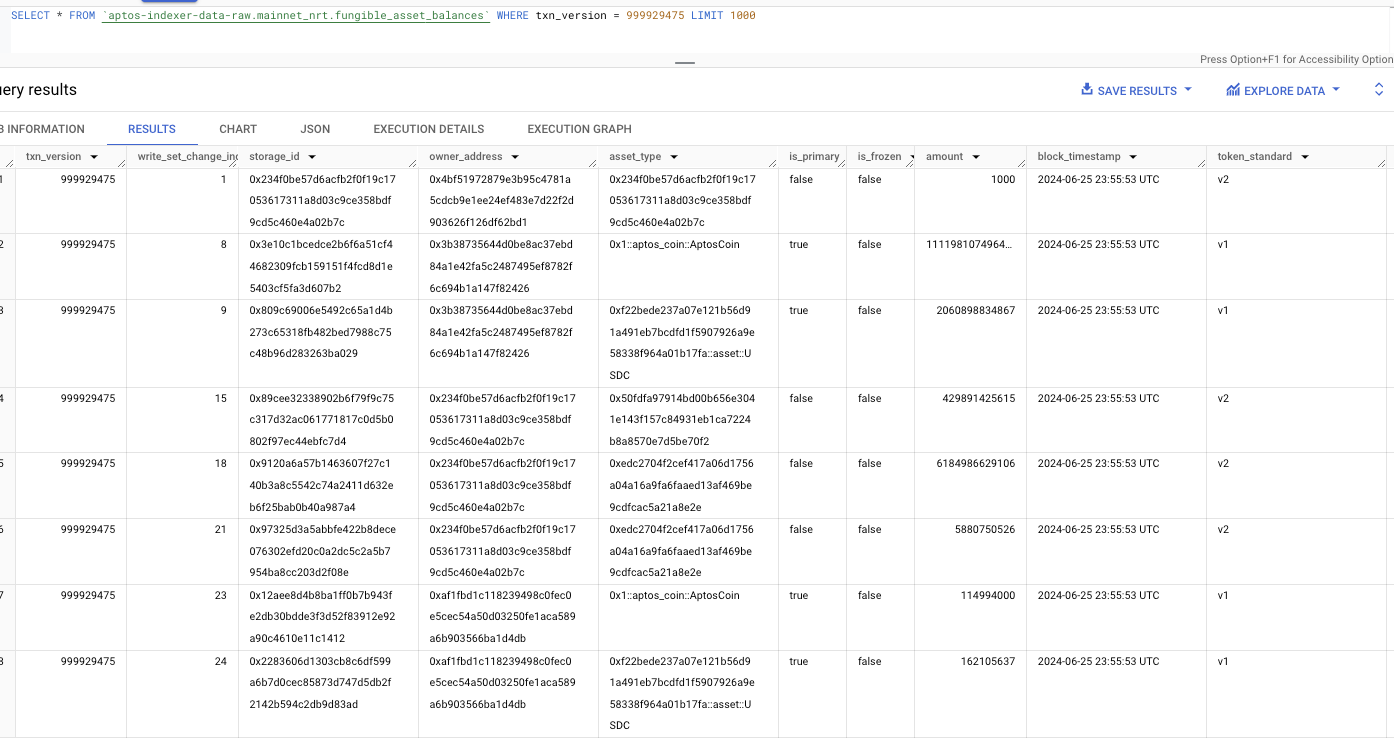
Task: Open the asset_type column sort menu
Action: pos(673,157)
